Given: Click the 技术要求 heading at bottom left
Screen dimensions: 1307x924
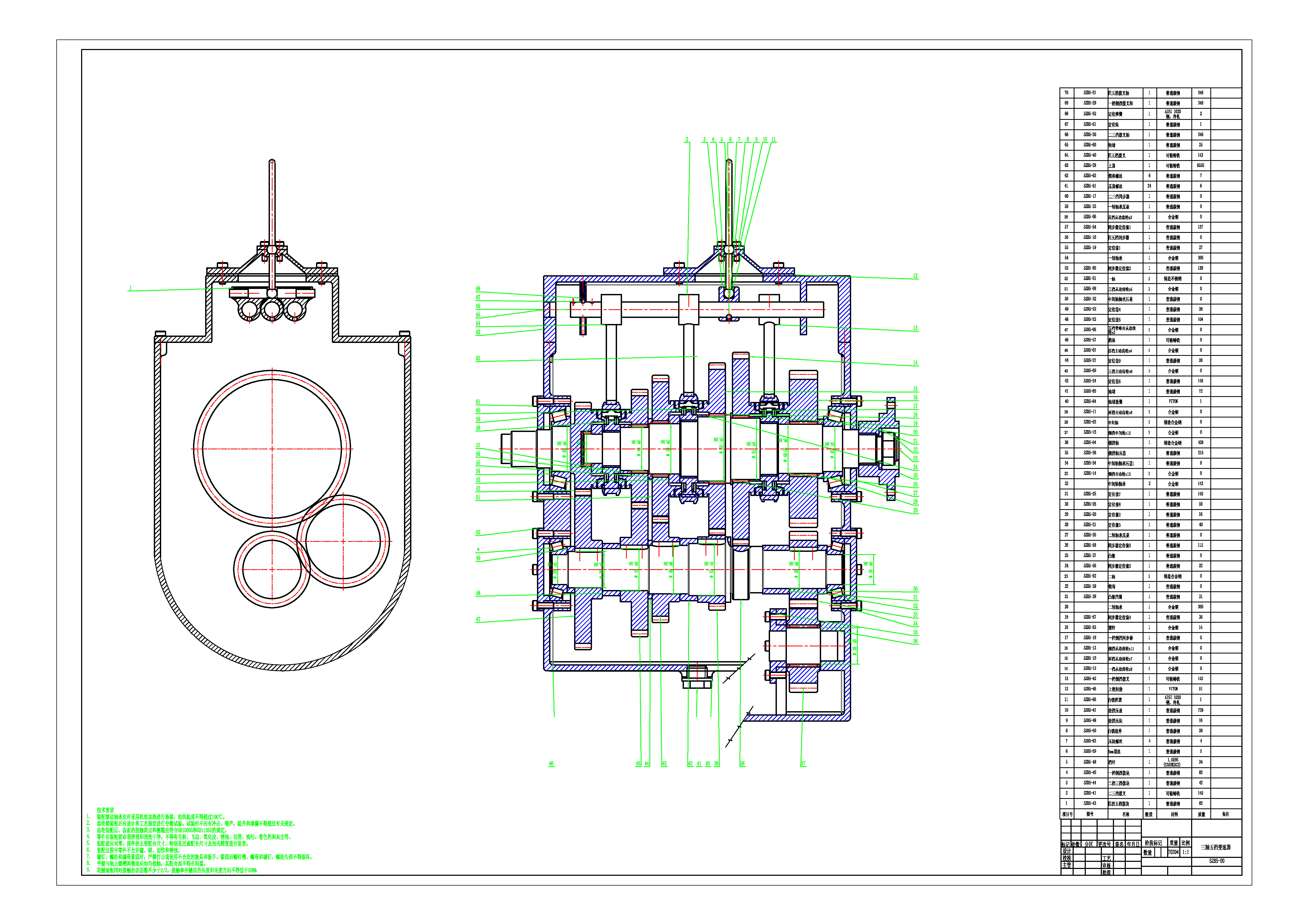Looking at the screenshot, I should [x=105, y=810].
